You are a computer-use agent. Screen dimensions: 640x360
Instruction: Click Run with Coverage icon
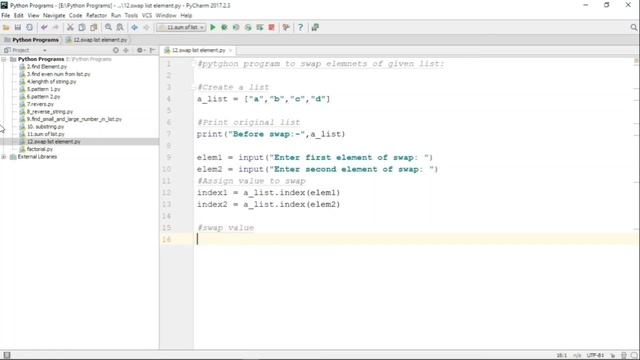tap(236, 27)
